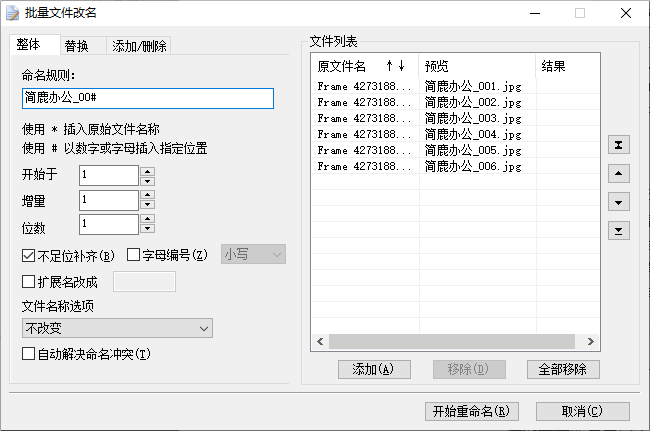Click the 位数 number field
The width and height of the screenshot is (650, 431).
(109, 224)
